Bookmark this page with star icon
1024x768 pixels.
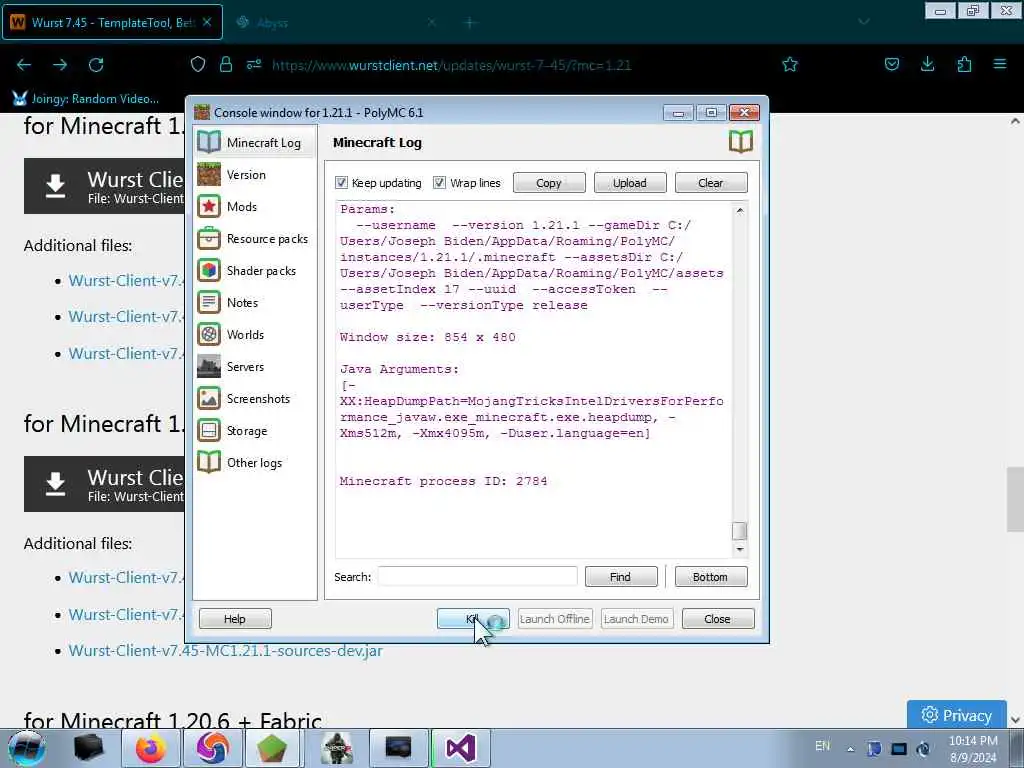790,64
